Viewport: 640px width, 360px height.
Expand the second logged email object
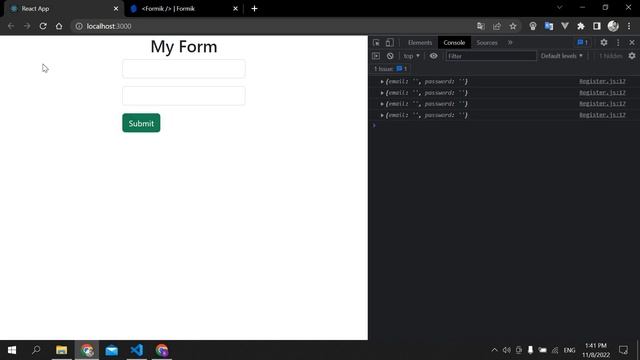(382, 93)
